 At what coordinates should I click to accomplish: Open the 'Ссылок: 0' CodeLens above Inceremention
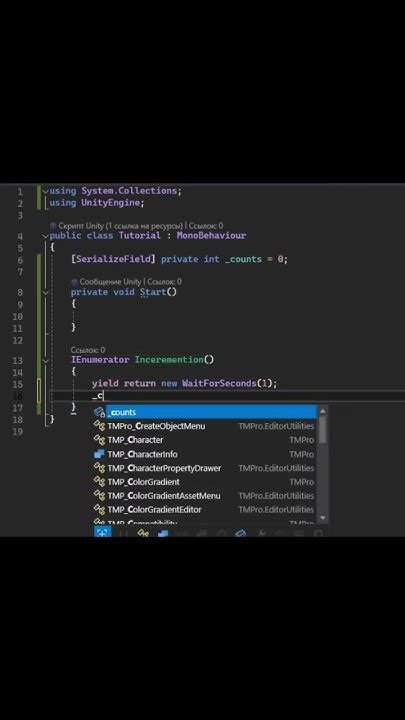[88, 350]
